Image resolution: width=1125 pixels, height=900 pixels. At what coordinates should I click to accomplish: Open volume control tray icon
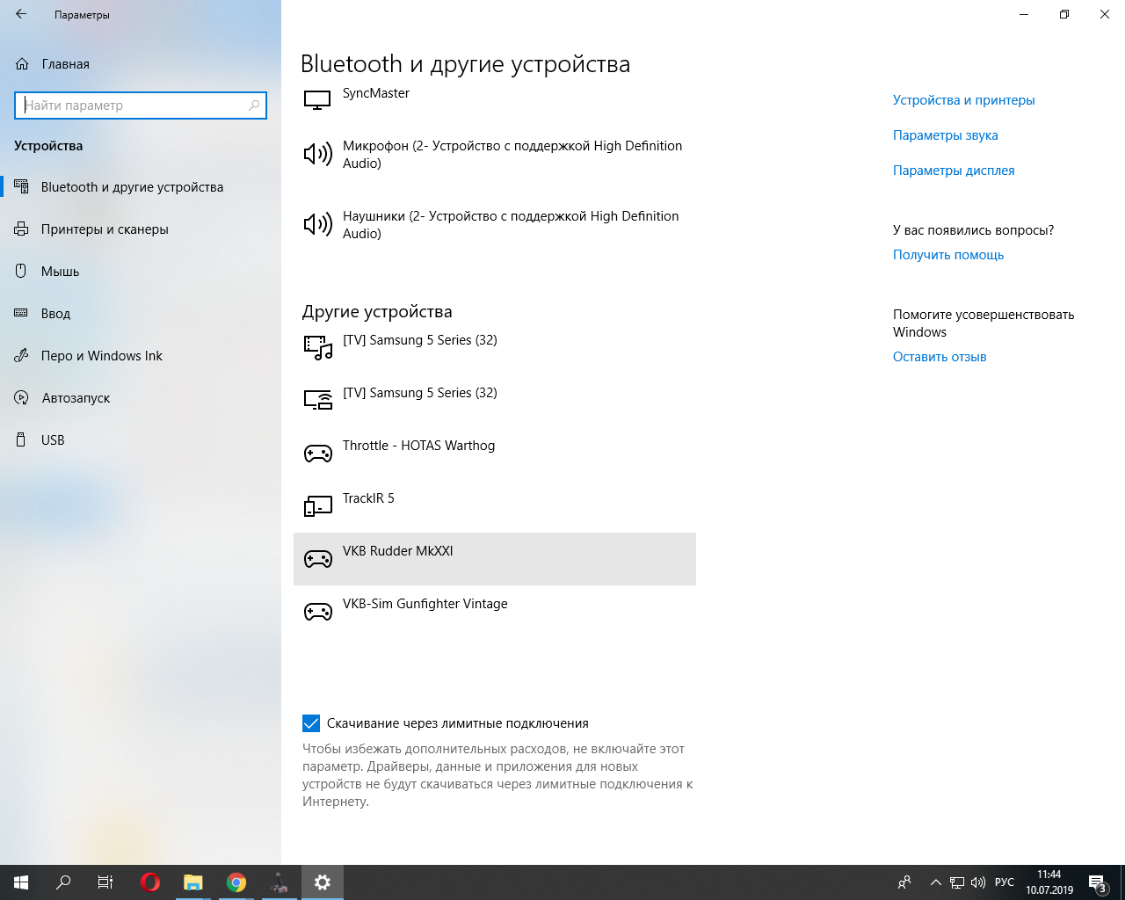[977, 882]
